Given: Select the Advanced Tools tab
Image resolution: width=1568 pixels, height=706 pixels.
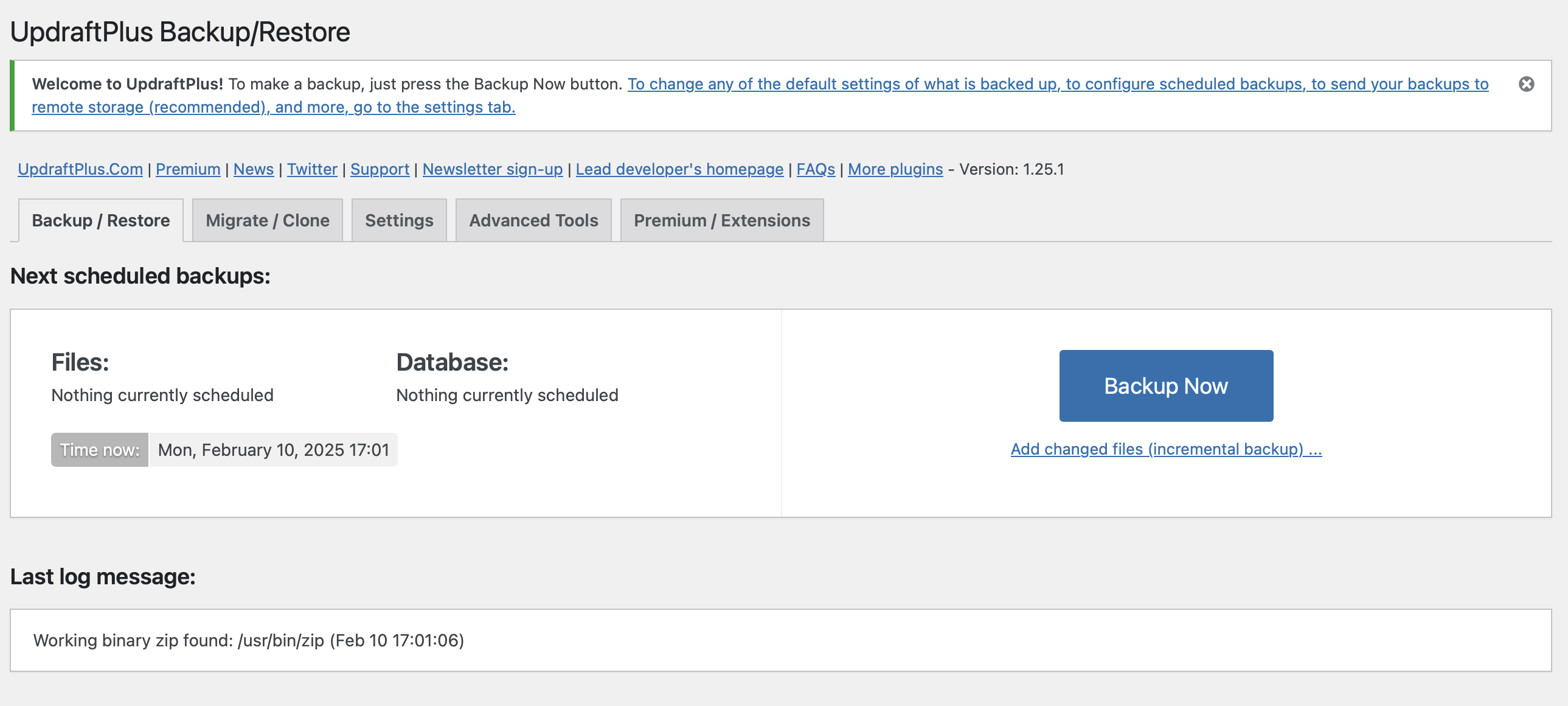Looking at the screenshot, I should (x=533, y=220).
